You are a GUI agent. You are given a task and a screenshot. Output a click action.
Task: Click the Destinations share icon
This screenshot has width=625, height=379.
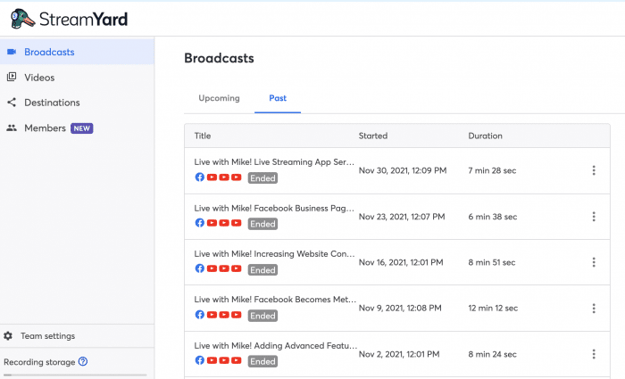pyautogui.click(x=12, y=102)
